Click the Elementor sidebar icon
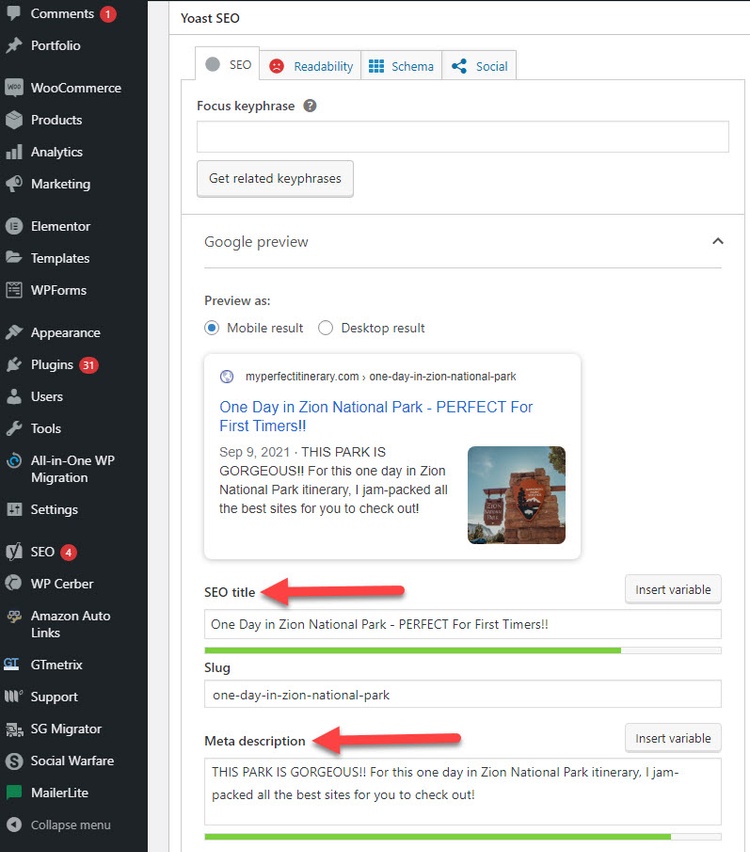Viewport: 750px width, 852px height. 14,226
